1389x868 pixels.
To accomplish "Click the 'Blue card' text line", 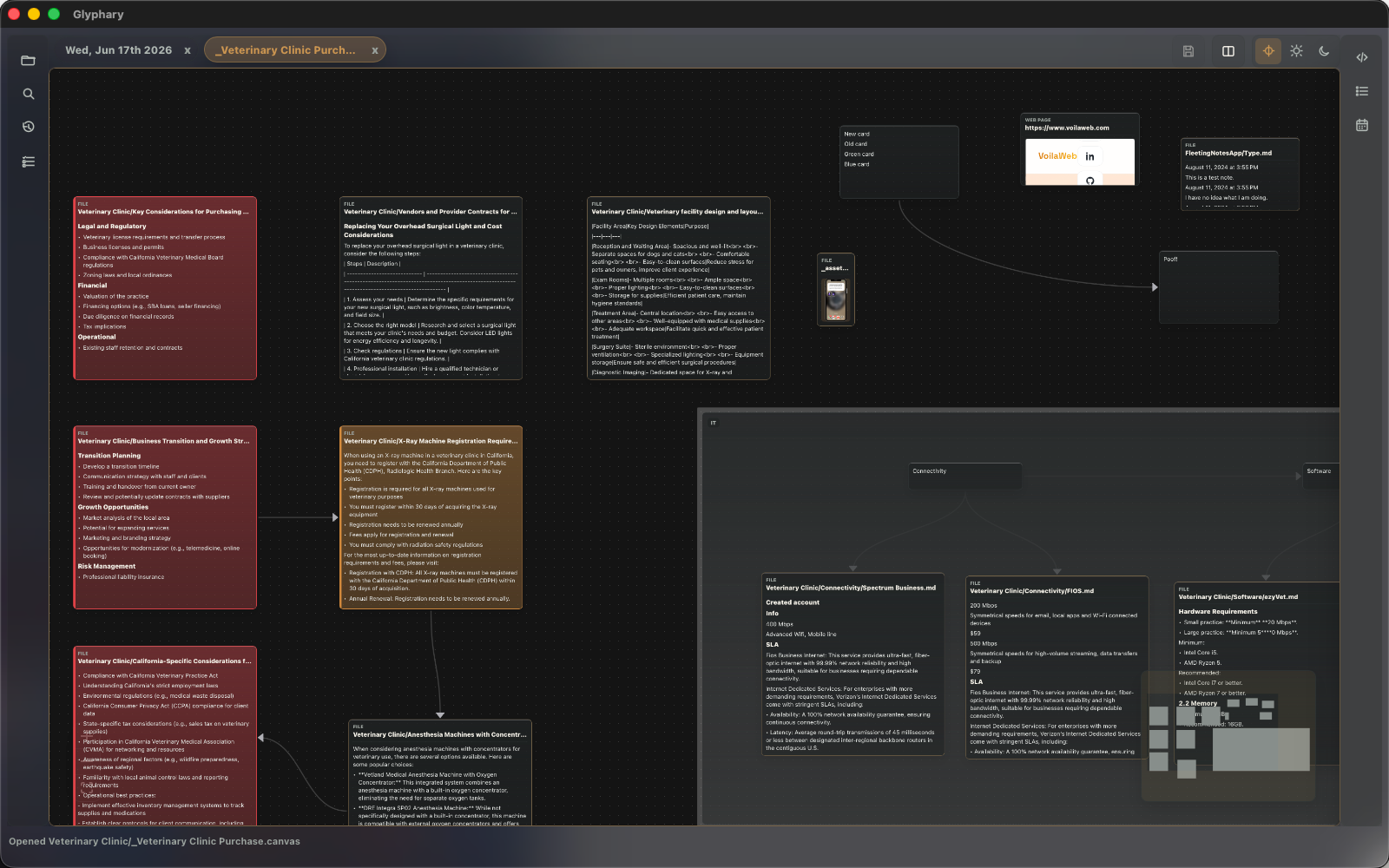I will click(856, 164).
